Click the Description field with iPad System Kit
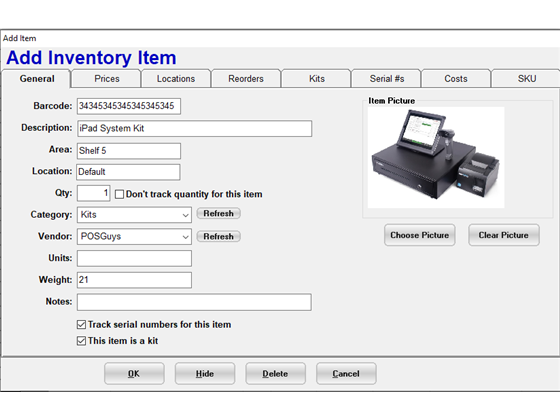The height and width of the screenshot is (420, 560). pyautogui.click(x=195, y=129)
